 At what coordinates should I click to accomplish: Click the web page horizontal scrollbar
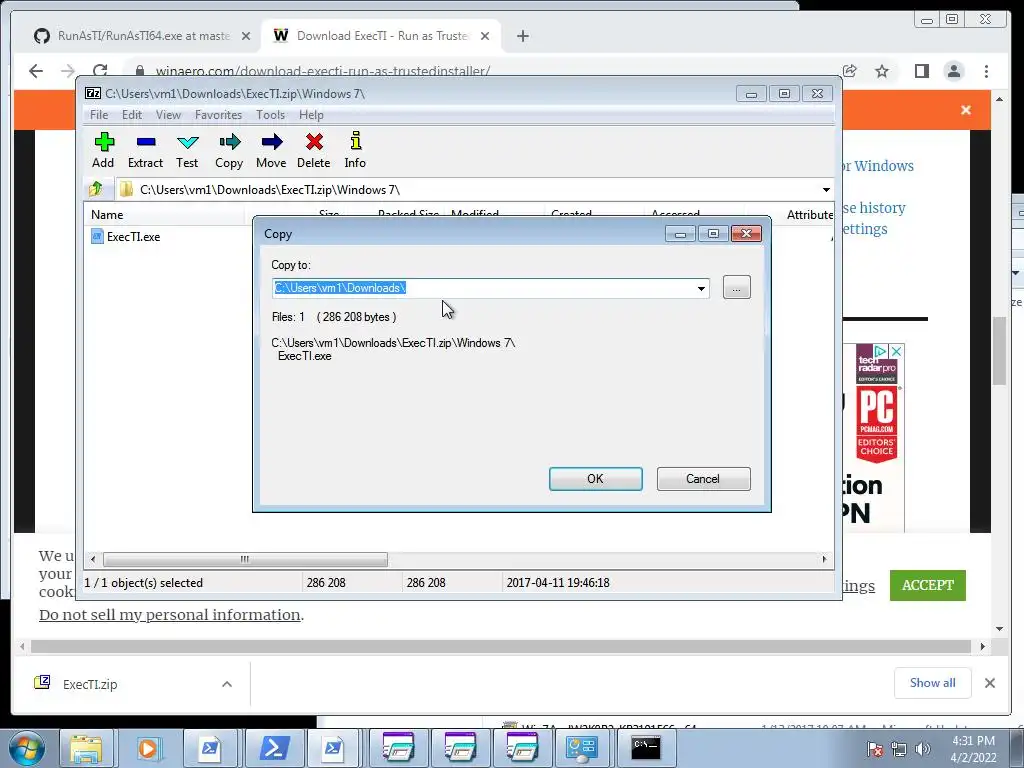click(501, 647)
